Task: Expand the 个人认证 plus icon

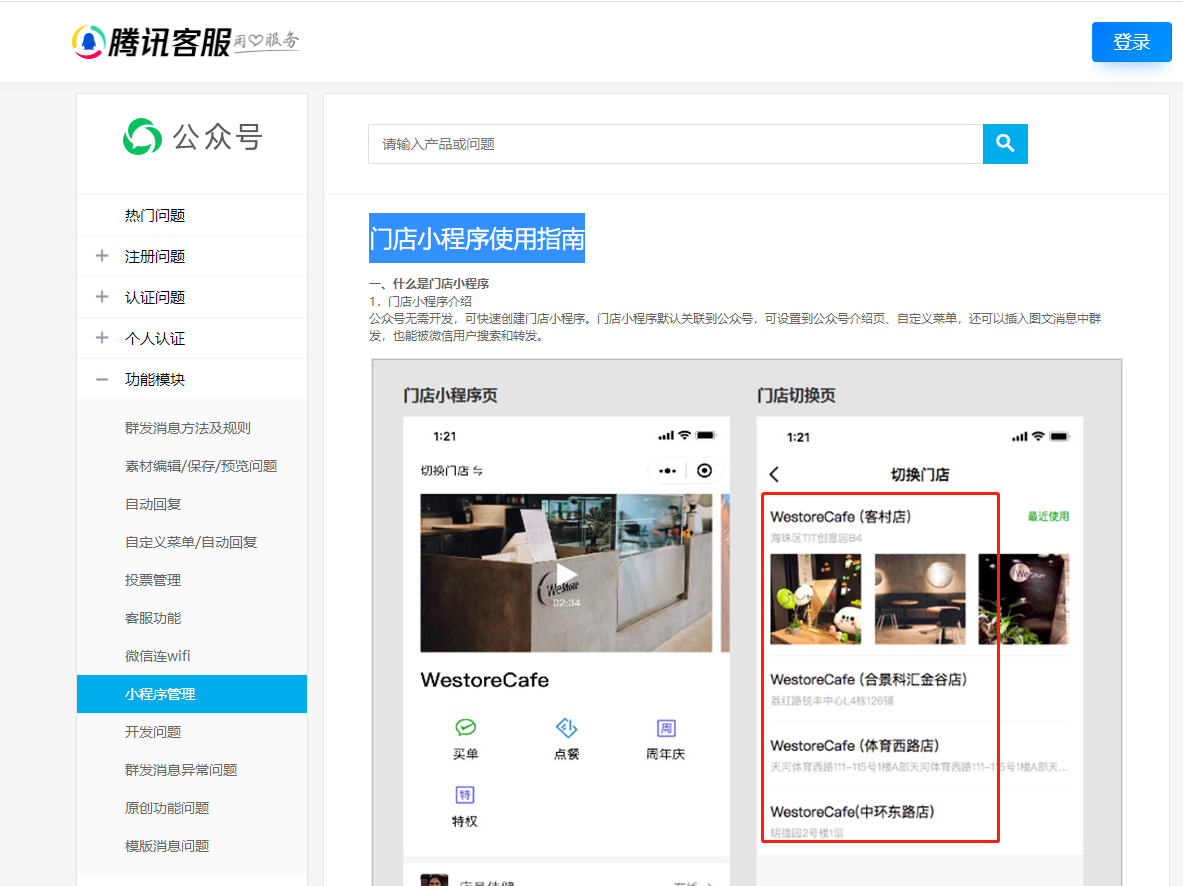Action: [x=102, y=337]
